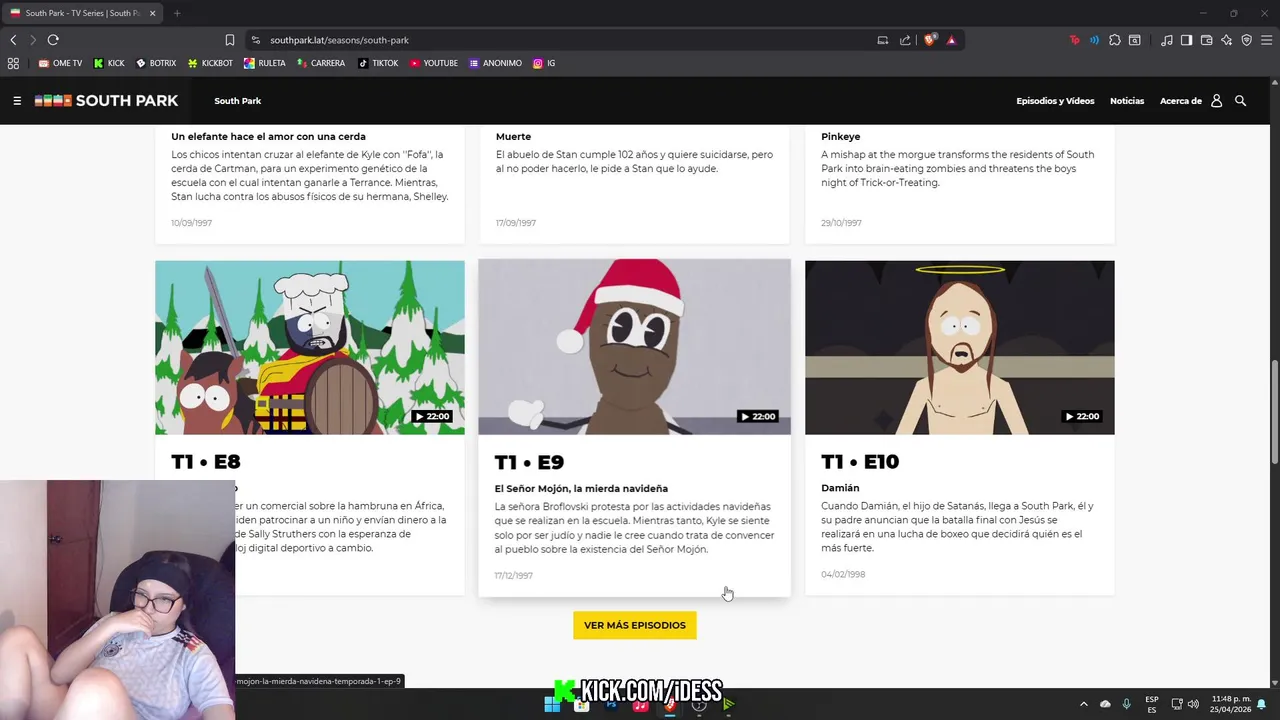Open the Muerte episode title
The width and height of the screenshot is (1280, 720).
(513, 137)
